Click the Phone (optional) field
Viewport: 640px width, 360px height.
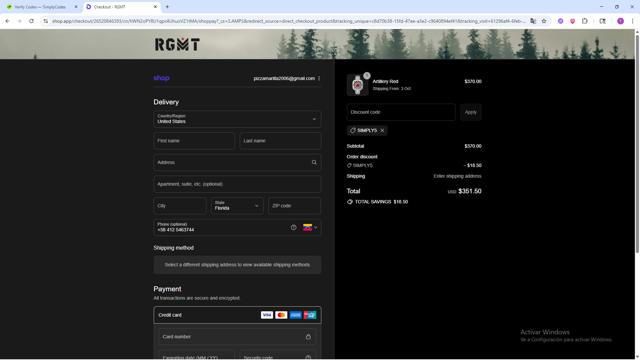(237, 227)
